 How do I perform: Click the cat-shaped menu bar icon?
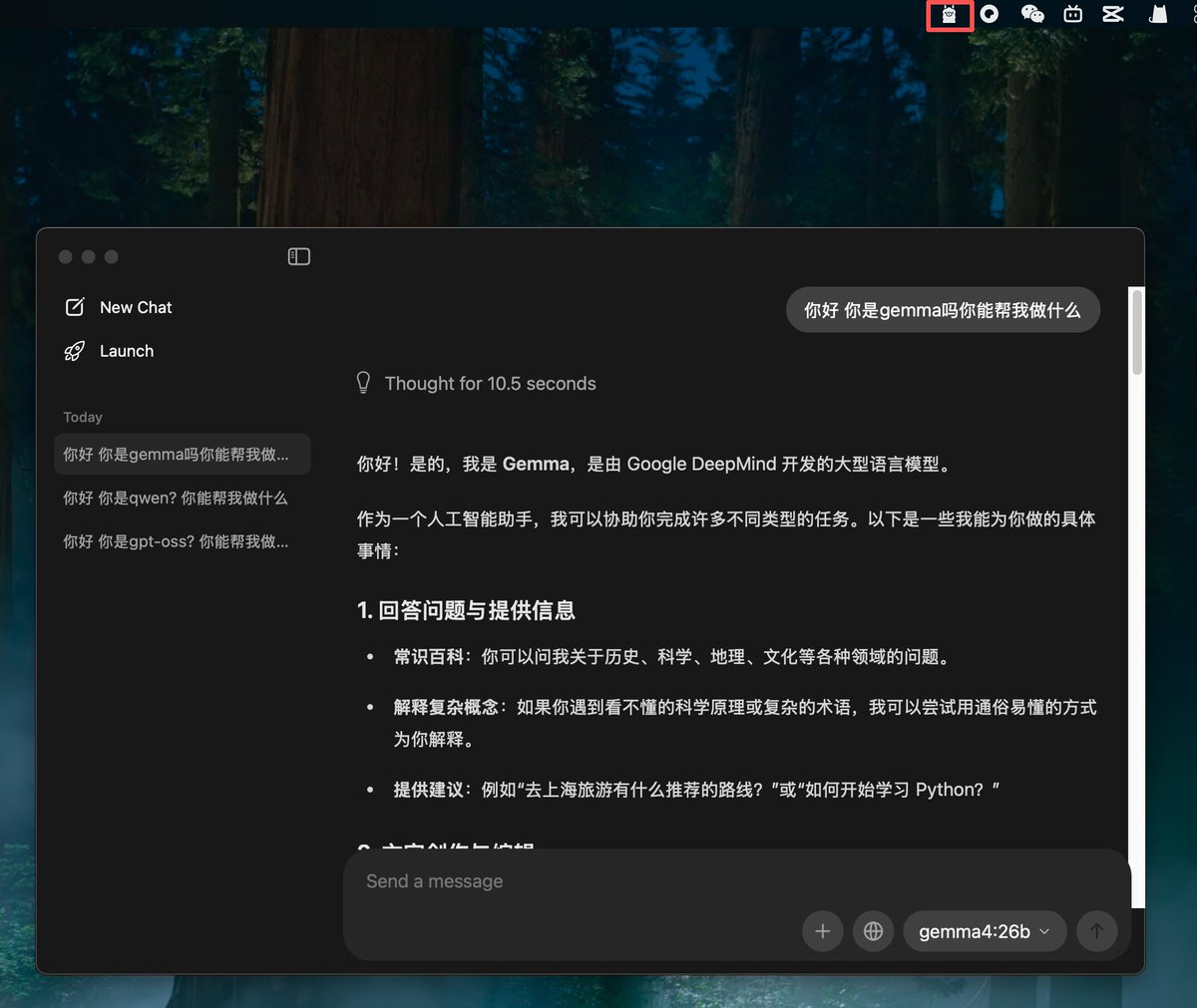pos(1158,14)
